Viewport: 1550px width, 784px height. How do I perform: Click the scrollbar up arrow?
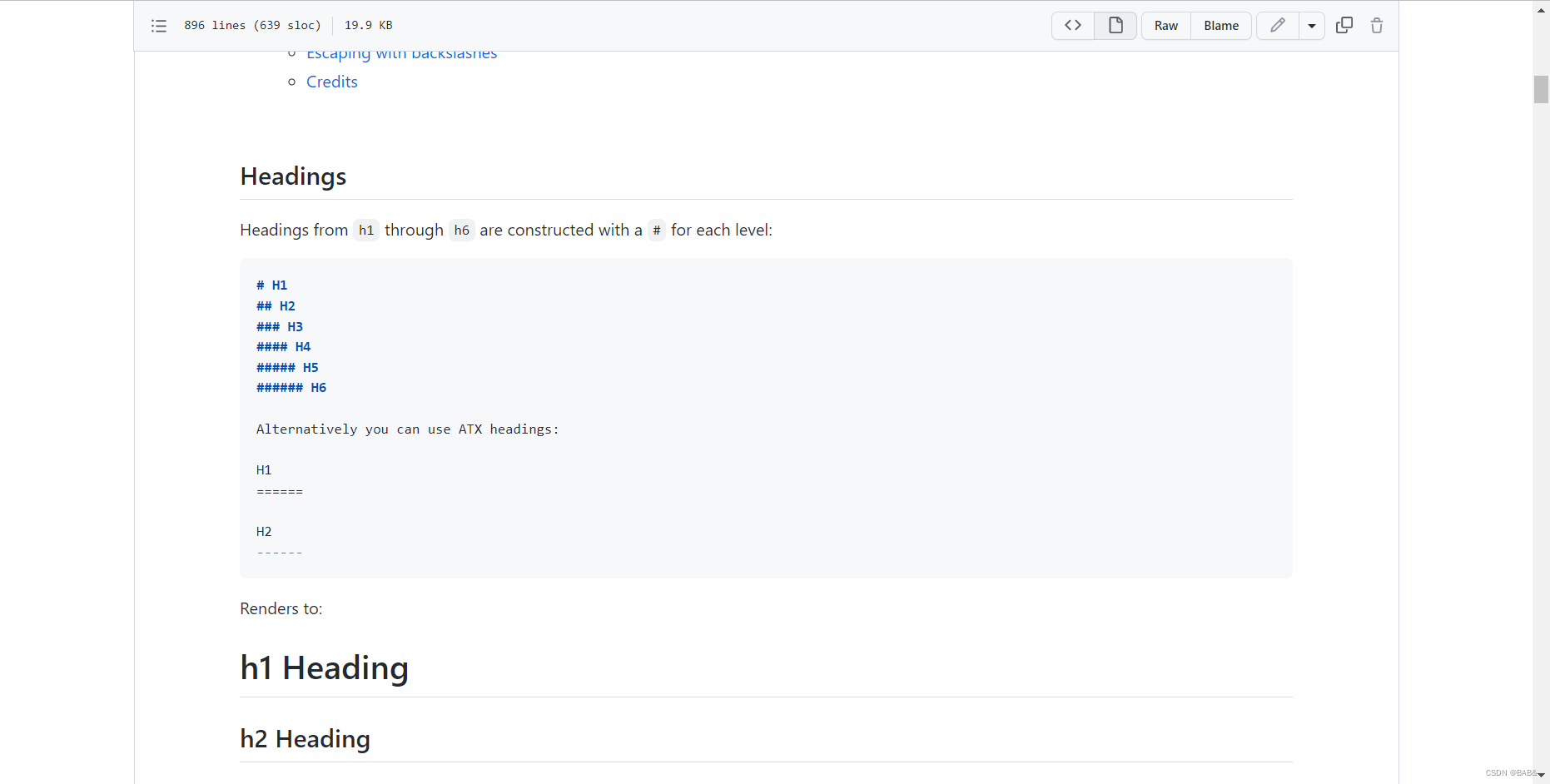(x=1541, y=8)
